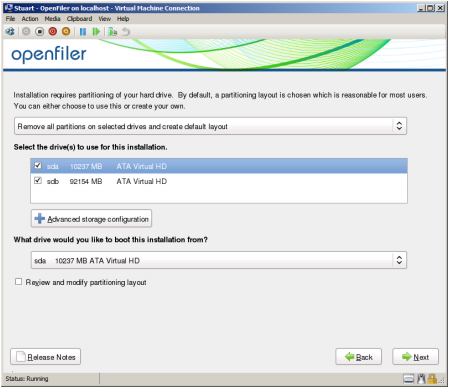Image resolution: width=449 pixels, height=387 pixels.
Task: Open the partitioning layout dropdown
Action: coord(210,126)
